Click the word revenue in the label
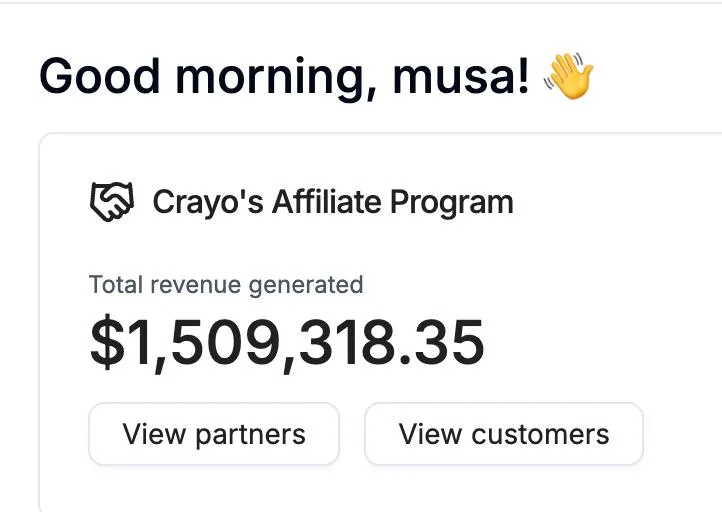 [x=193, y=284]
